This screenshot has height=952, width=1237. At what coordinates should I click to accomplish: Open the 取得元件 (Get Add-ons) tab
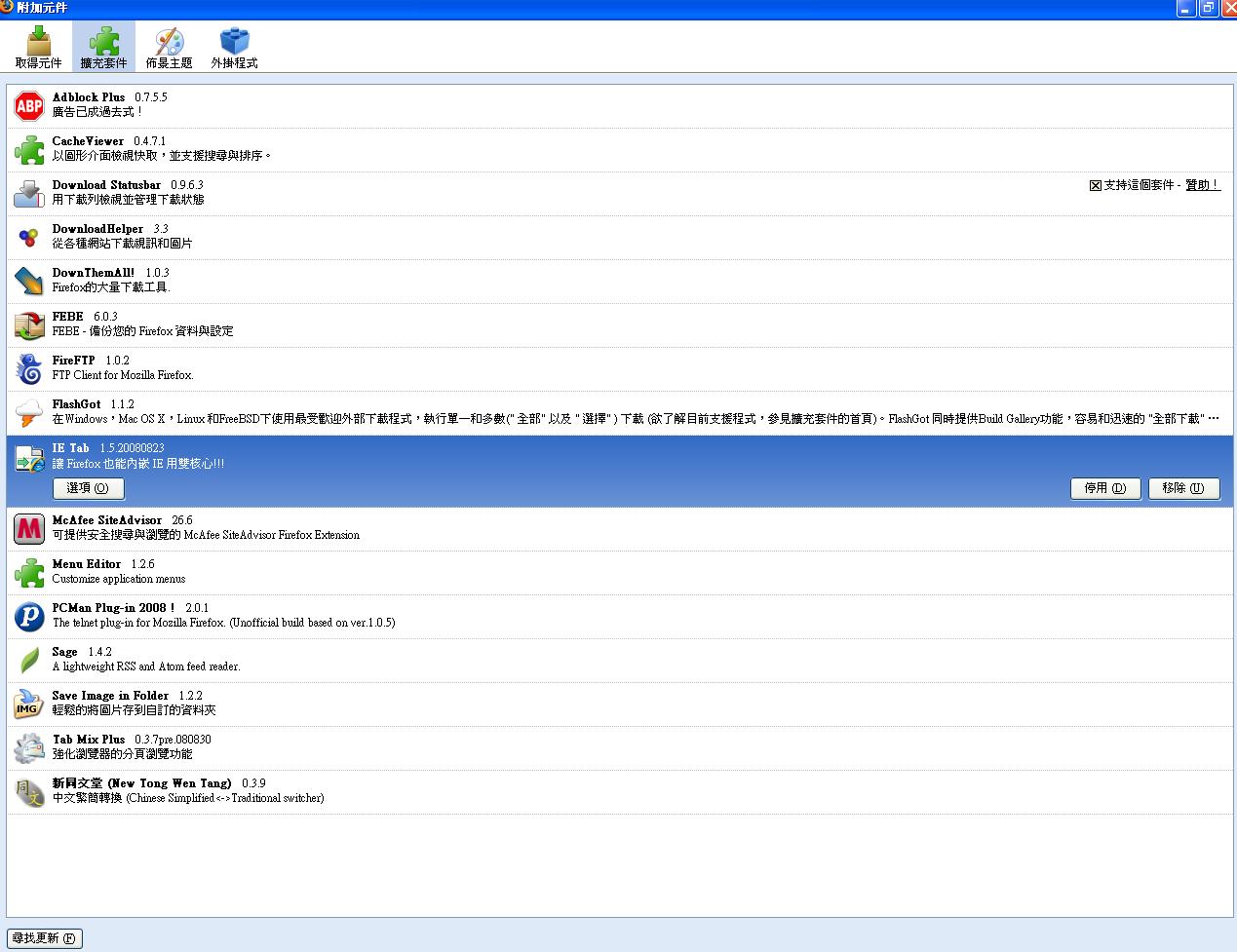38,47
